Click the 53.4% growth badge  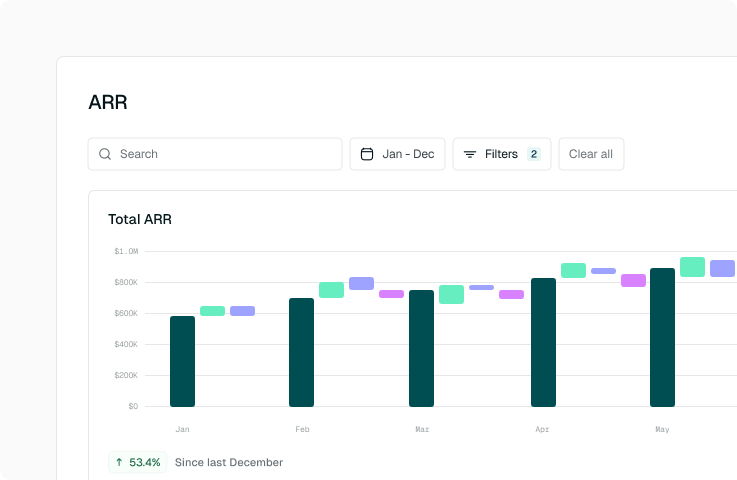click(138, 462)
